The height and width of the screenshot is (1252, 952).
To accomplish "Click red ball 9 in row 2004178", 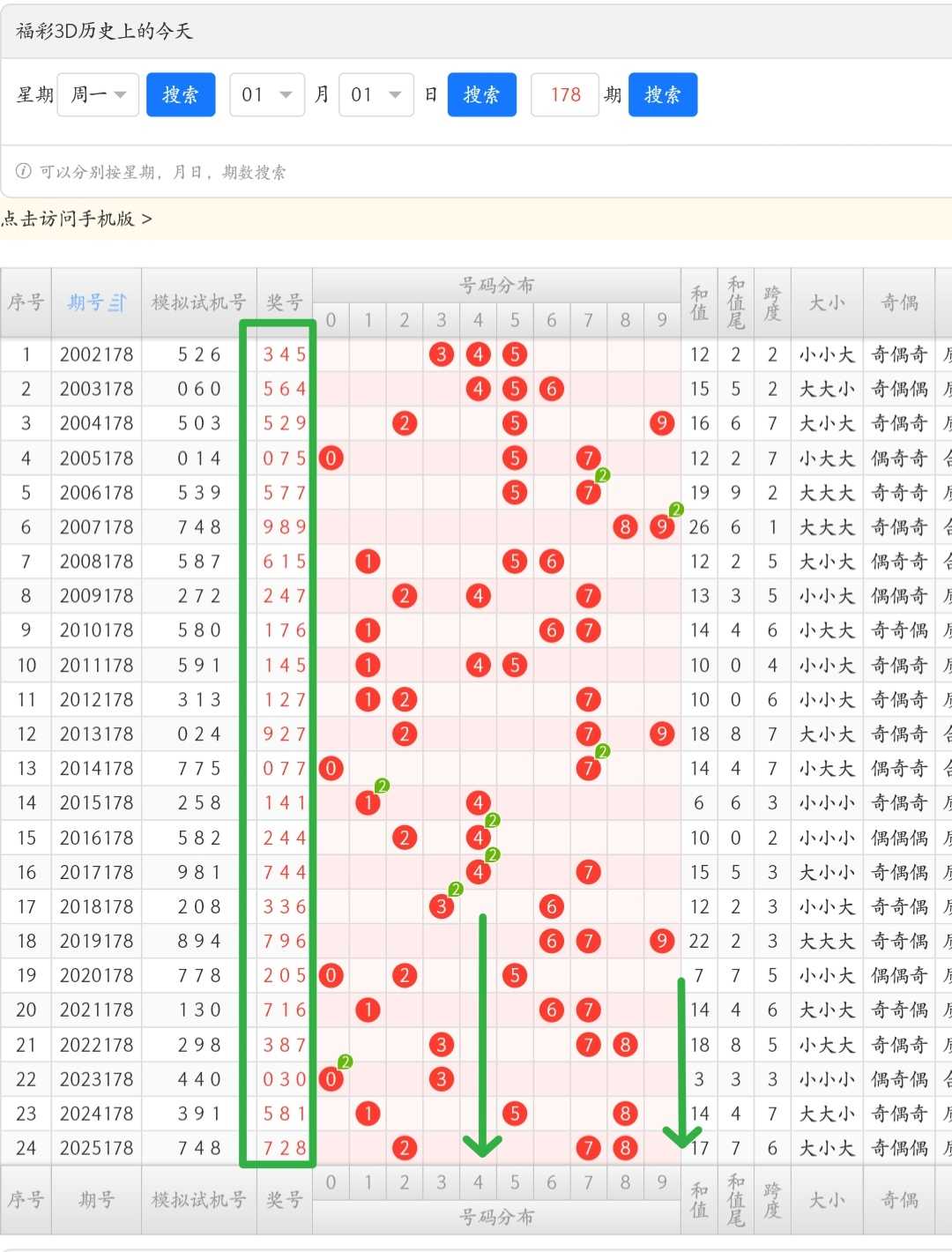I will pos(662,423).
